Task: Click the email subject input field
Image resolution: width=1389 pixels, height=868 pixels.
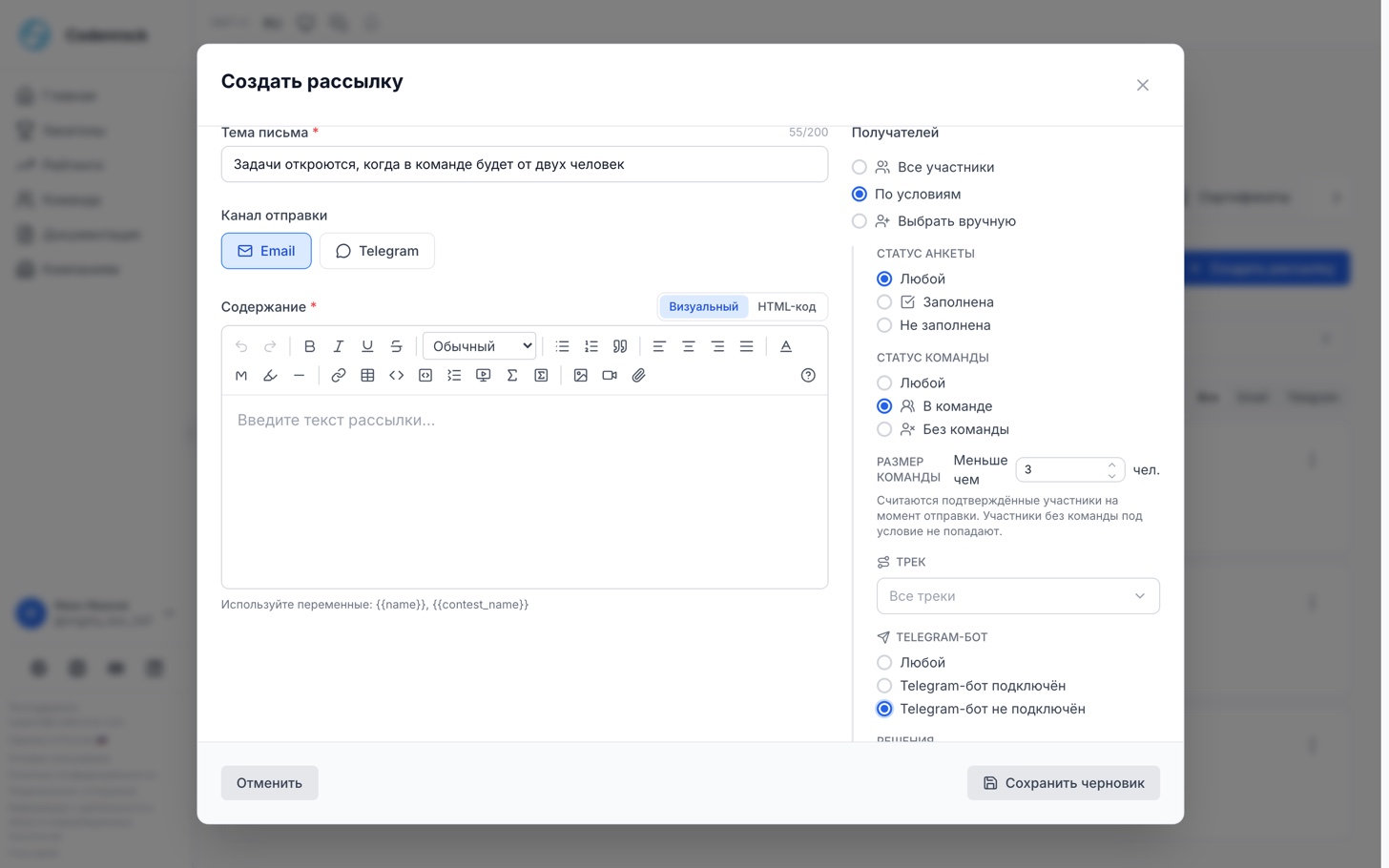Action: (525, 164)
